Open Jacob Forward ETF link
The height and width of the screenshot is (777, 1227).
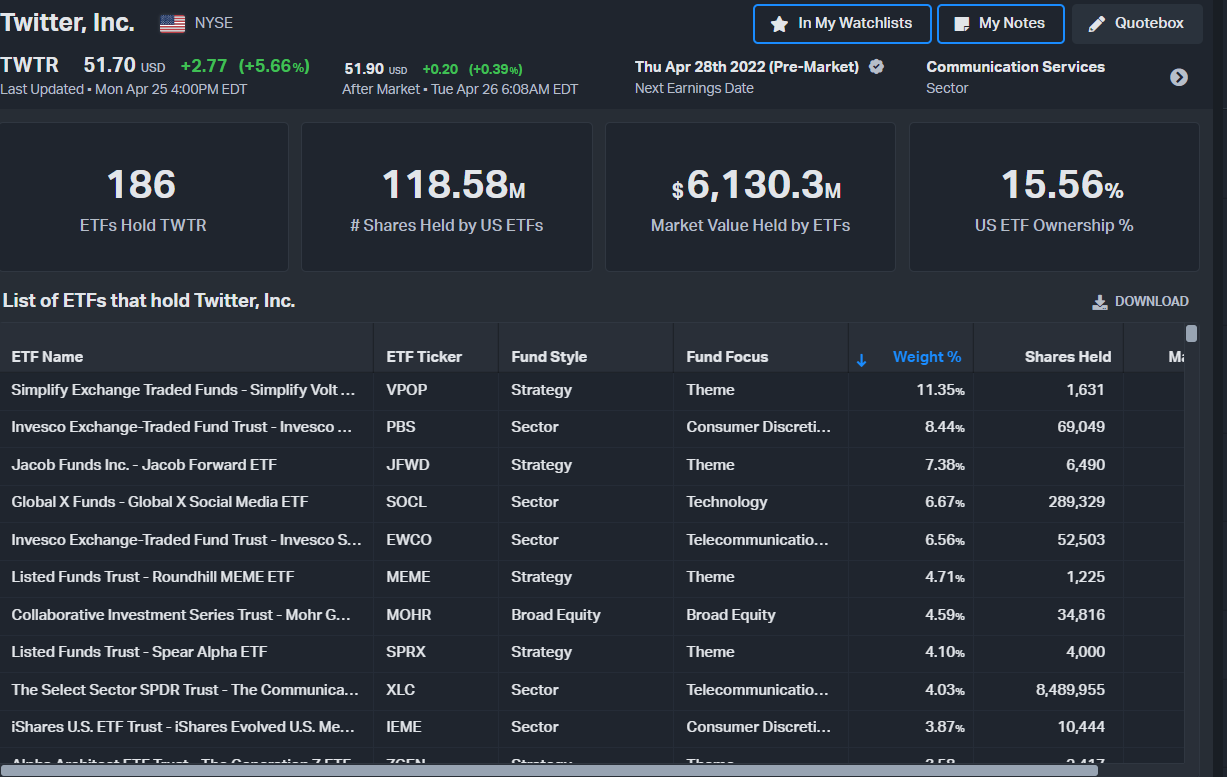coord(144,465)
